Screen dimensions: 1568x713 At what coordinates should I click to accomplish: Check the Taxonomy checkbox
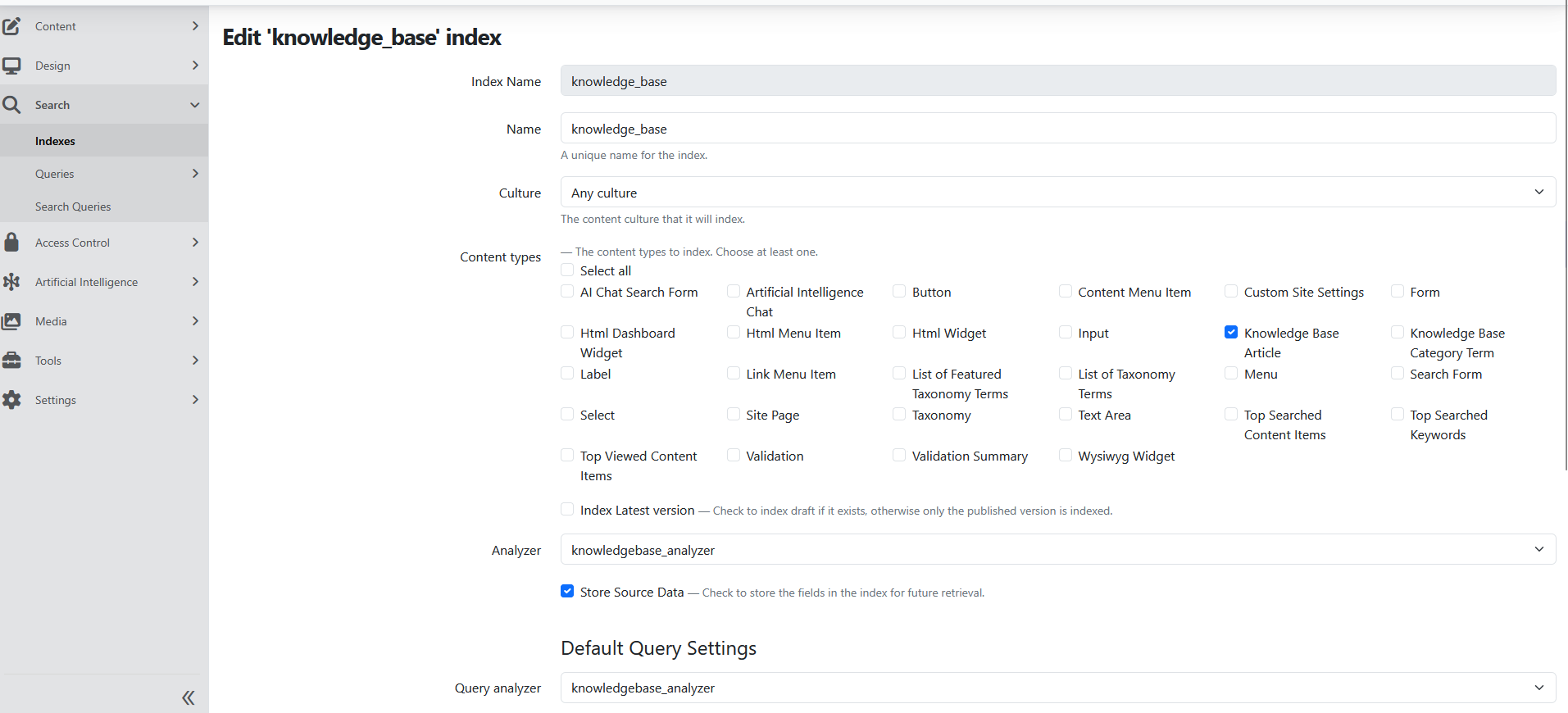click(899, 414)
